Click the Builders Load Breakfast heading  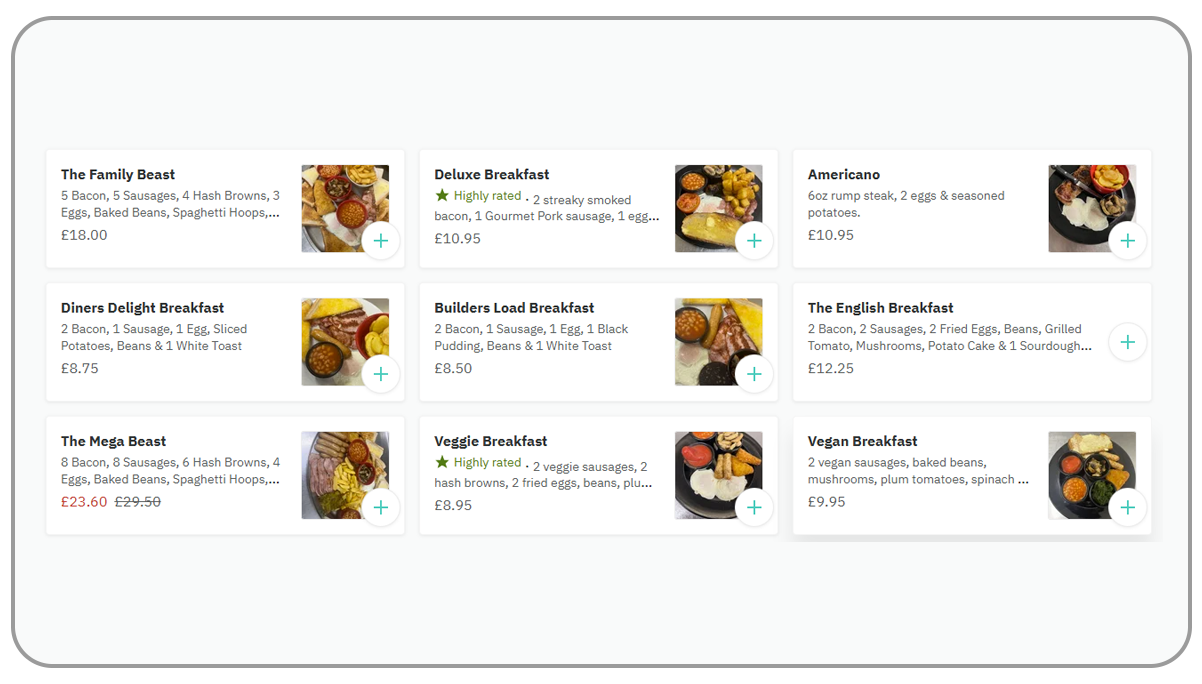[514, 308]
